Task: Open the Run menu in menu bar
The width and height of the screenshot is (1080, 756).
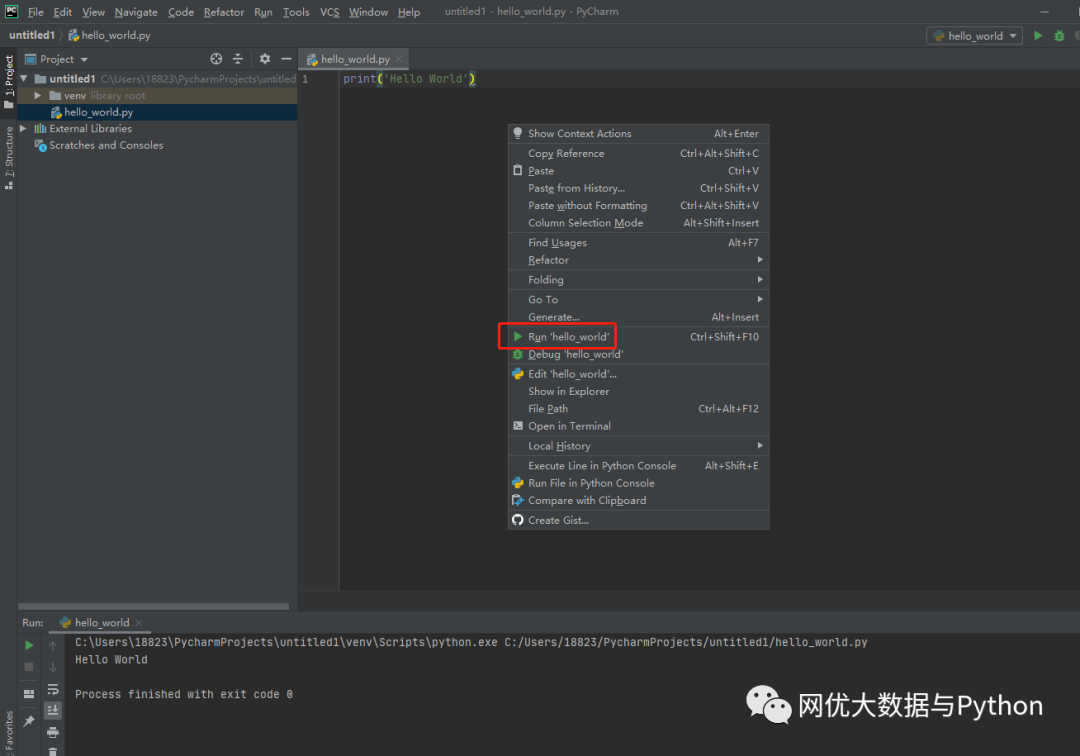Action: click(263, 12)
